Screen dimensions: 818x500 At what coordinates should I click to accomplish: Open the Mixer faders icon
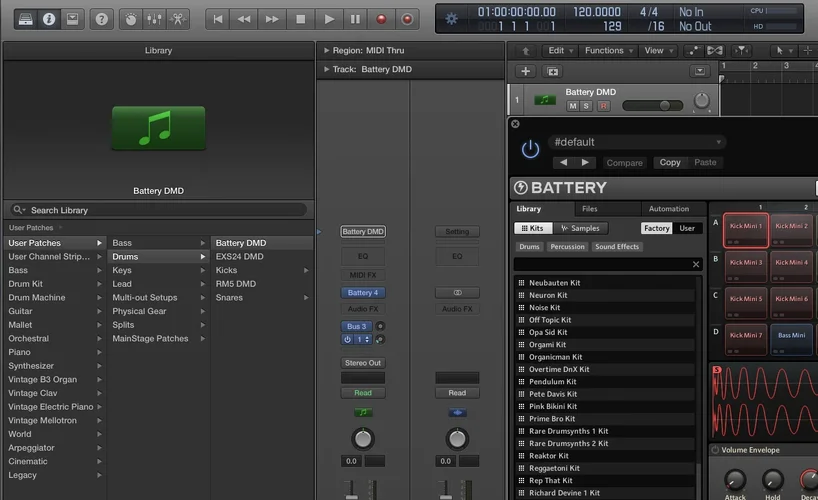[x=154, y=18]
